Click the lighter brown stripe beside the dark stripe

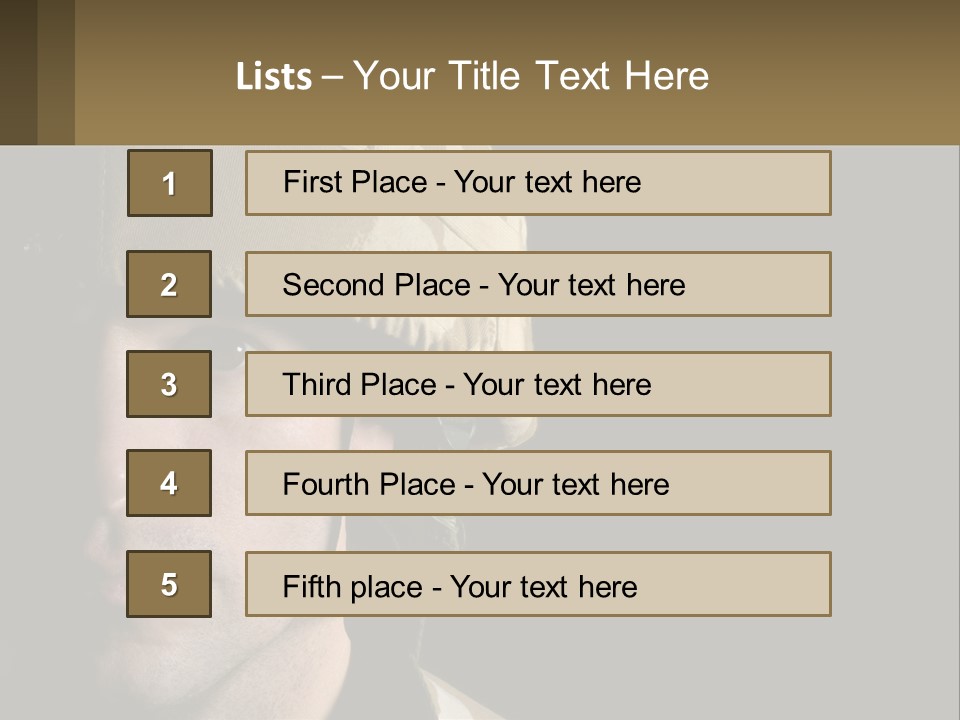56,72
